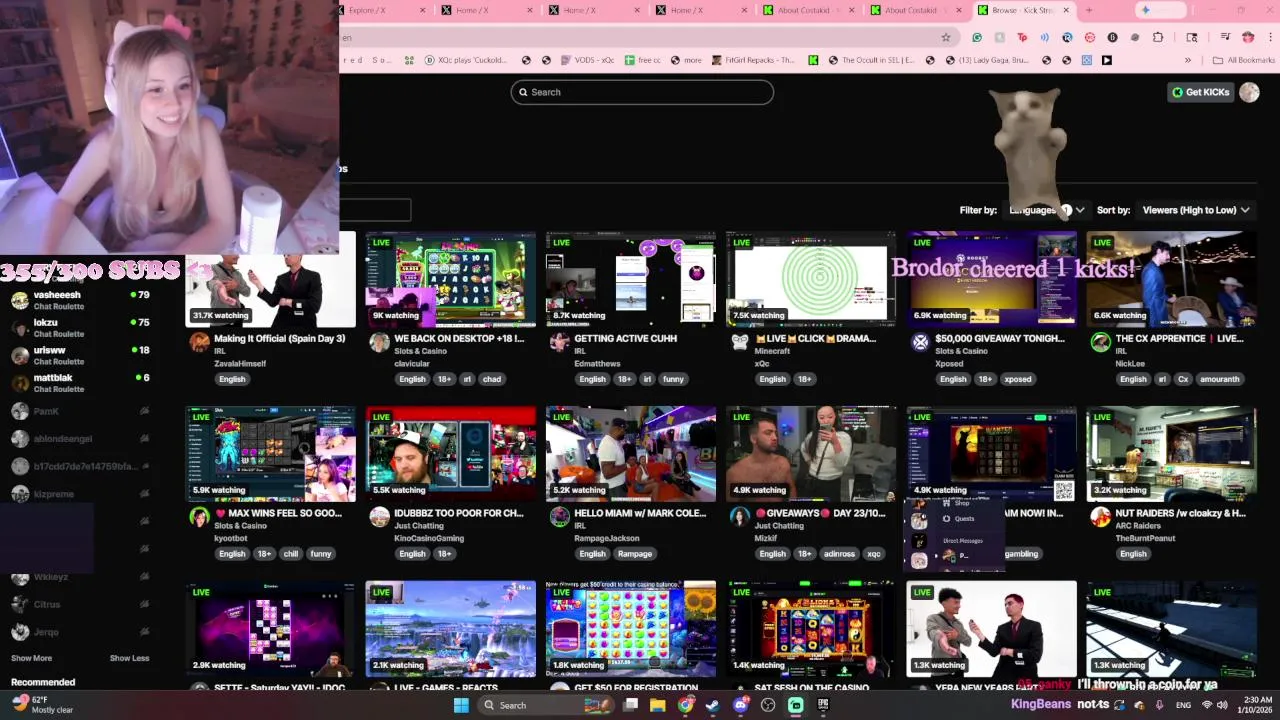The height and width of the screenshot is (720, 1280).
Task: Select the 'adinross' tag under Mizkif
Action: pos(839,554)
